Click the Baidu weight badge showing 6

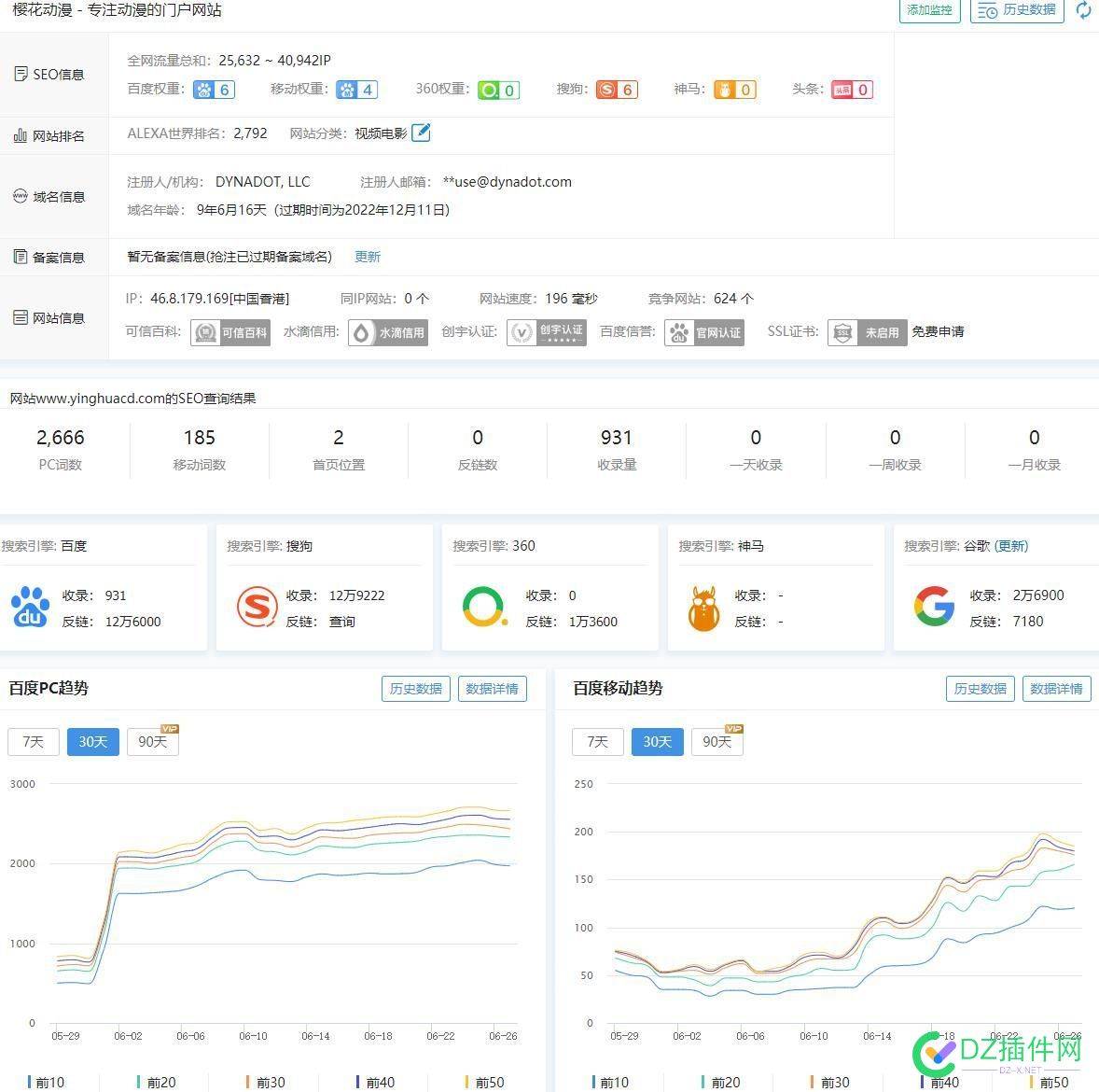214,90
